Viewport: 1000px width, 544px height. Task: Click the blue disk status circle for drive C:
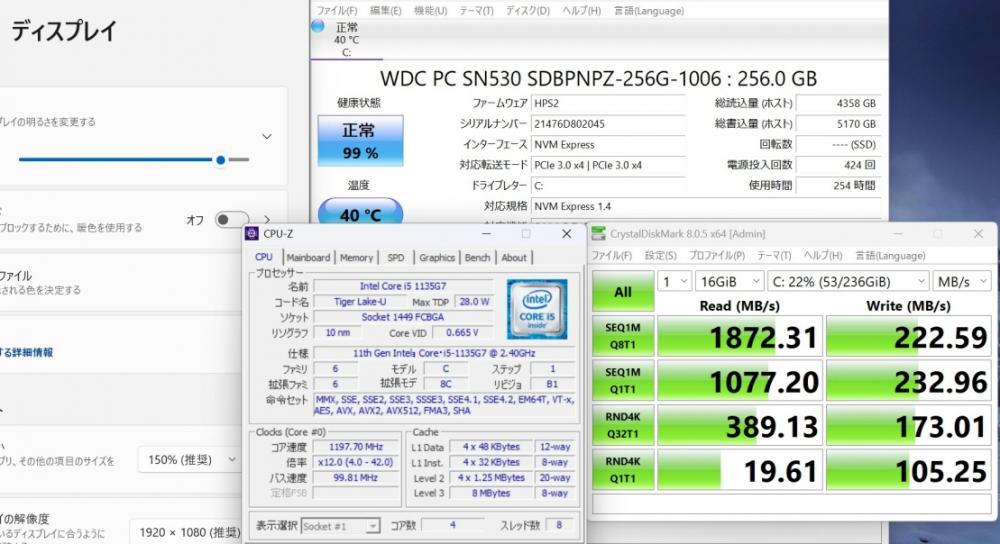tap(318, 26)
